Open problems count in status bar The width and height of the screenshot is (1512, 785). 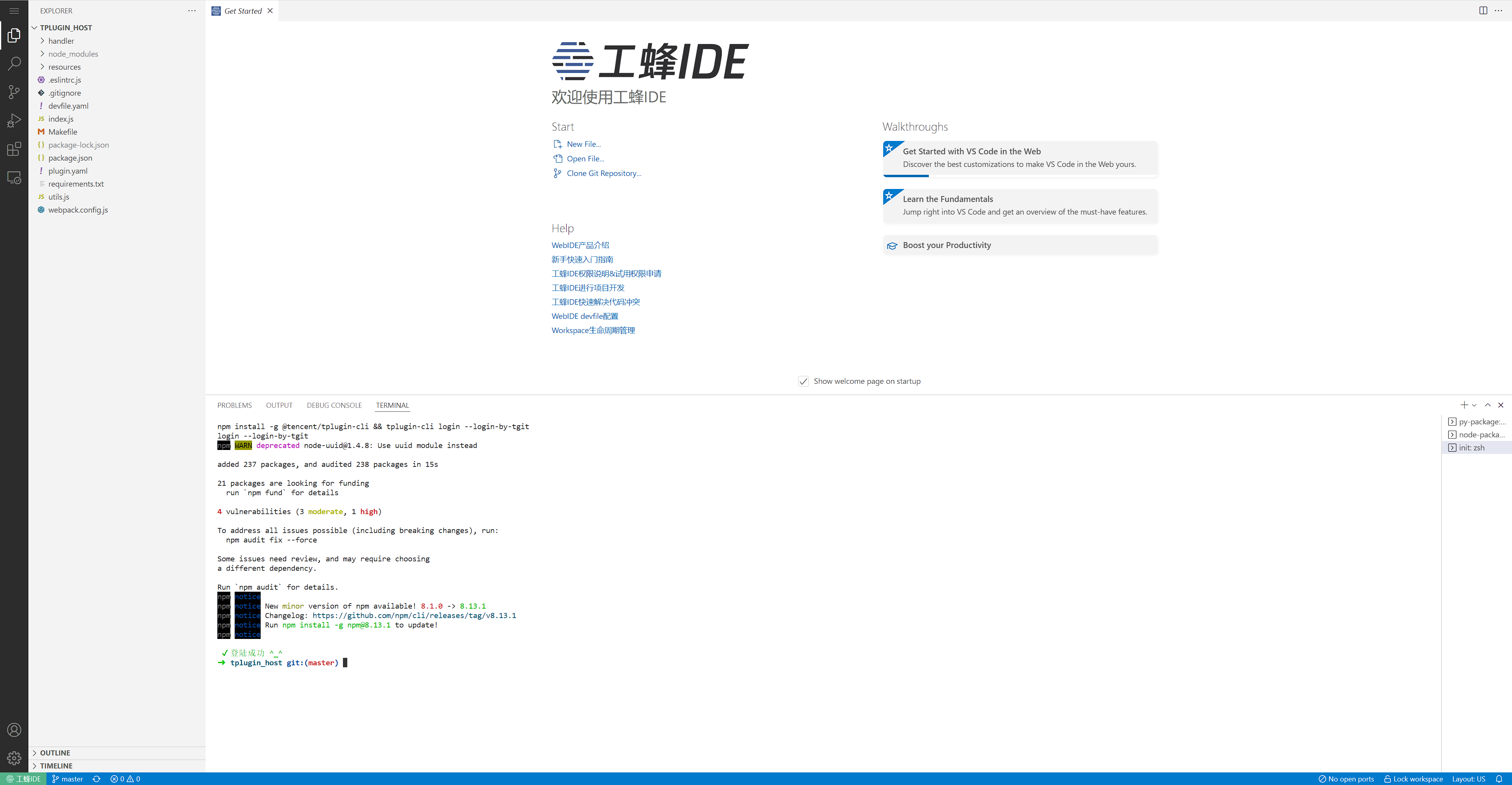coord(125,779)
